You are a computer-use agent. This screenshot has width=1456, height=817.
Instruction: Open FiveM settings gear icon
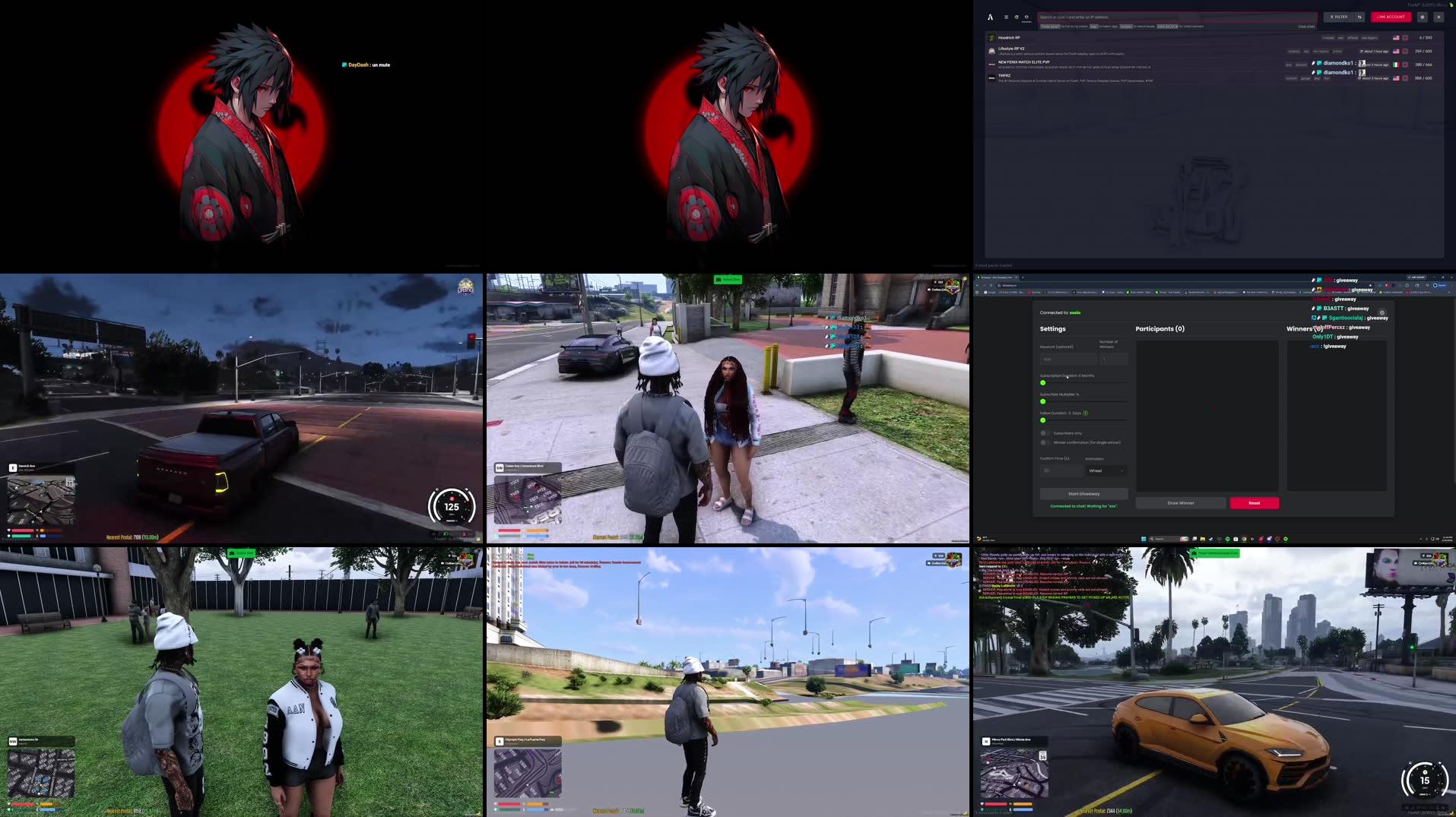[1422, 17]
